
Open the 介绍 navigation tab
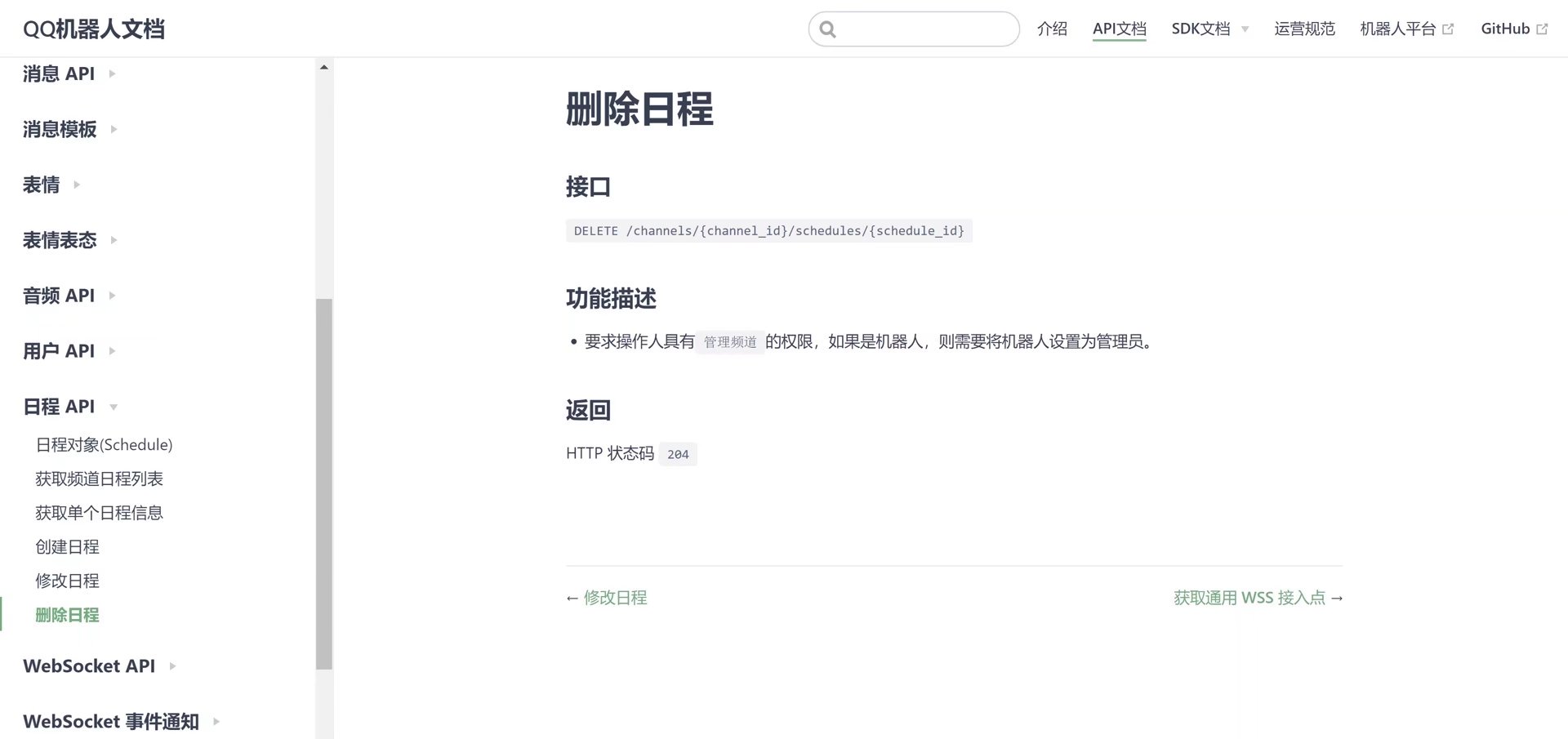[1052, 29]
